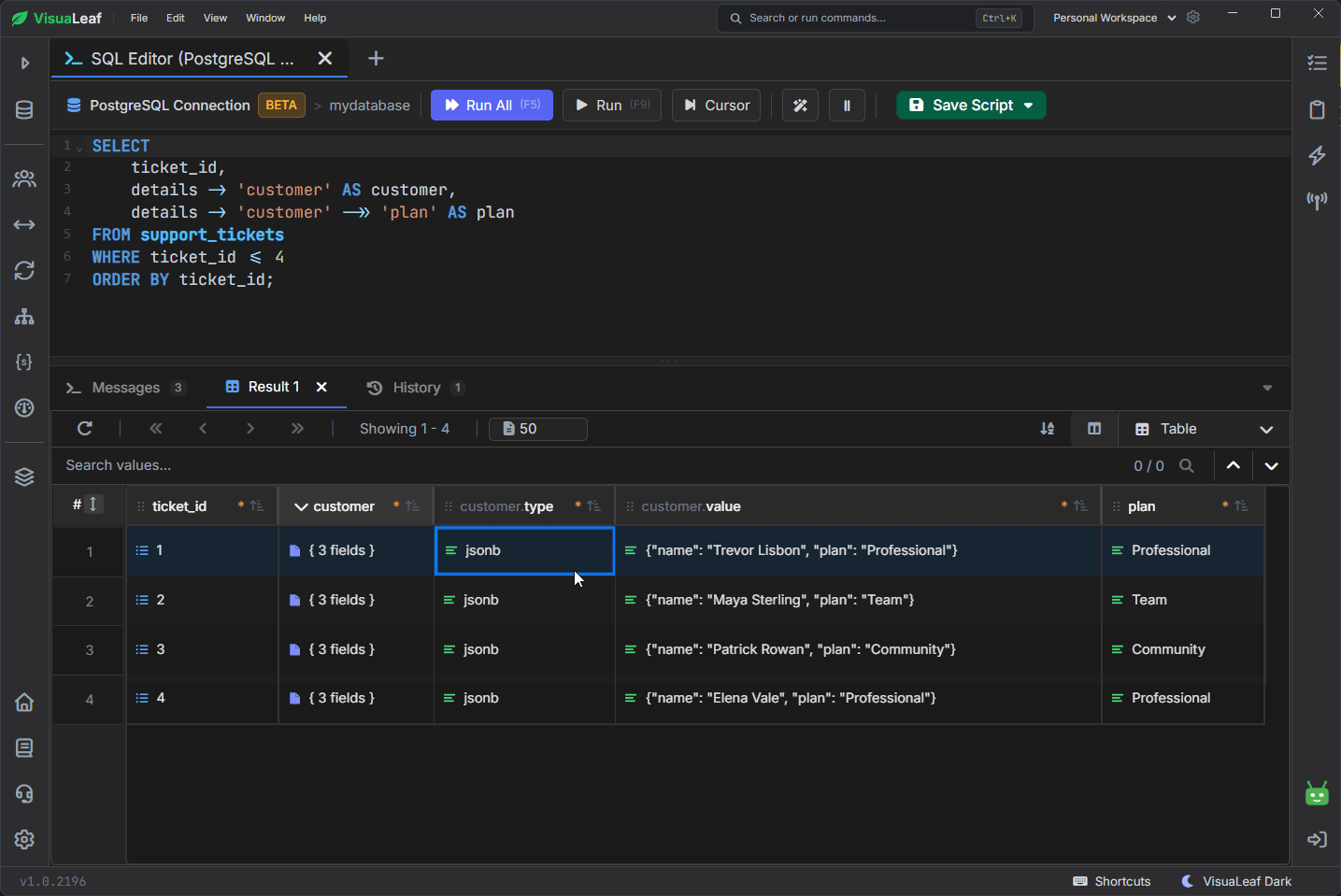The width and height of the screenshot is (1341, 896).
Task: Click the Run (F9) button
Action: click(x=612, y=106)
